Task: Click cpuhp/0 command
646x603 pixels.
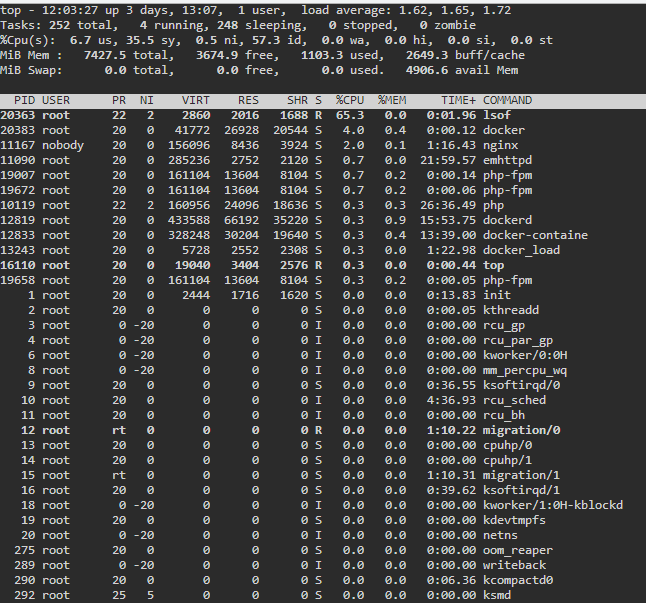Action: (x=507, y=445)
